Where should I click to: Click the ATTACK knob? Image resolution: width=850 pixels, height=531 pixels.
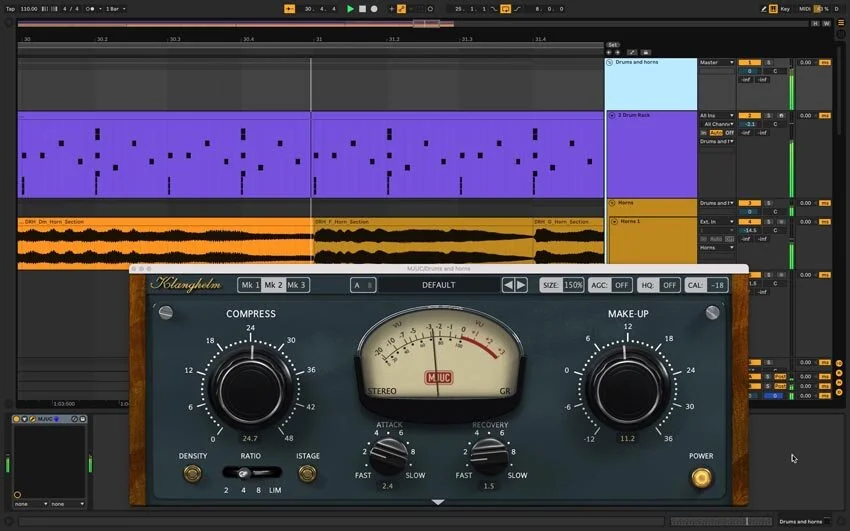coord(388,456)
